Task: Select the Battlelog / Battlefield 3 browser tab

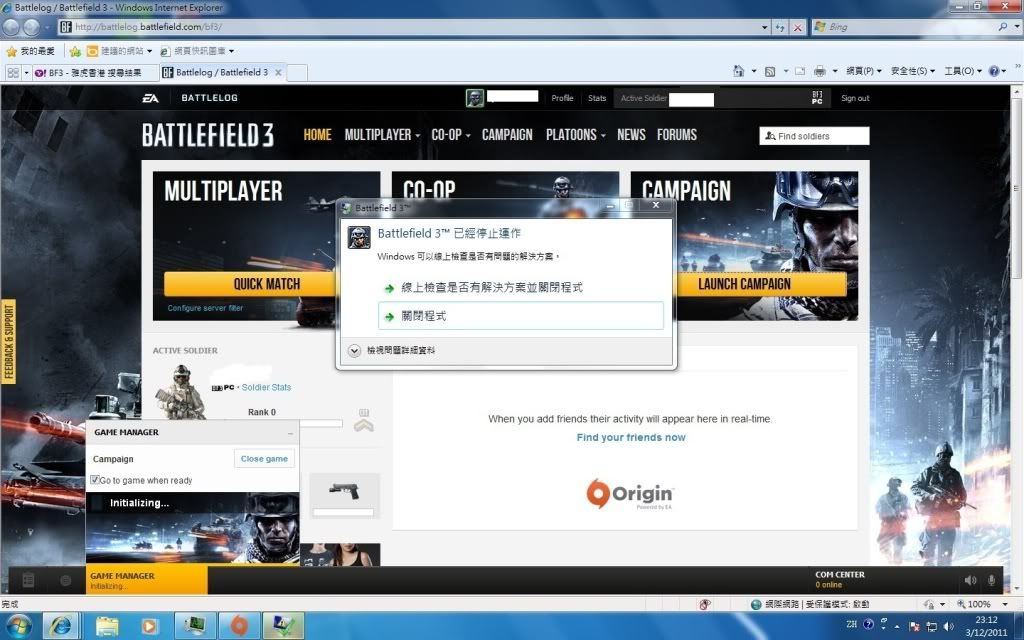Action: click(222, 72)
